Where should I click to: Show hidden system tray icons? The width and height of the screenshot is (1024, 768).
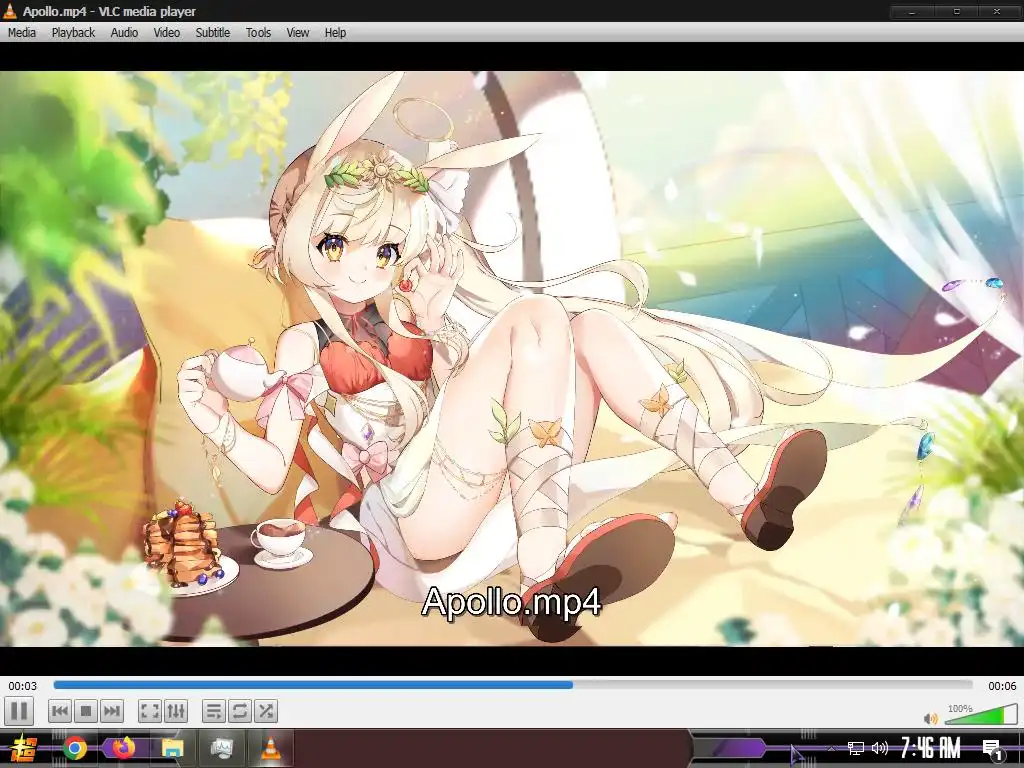point(831,748)
